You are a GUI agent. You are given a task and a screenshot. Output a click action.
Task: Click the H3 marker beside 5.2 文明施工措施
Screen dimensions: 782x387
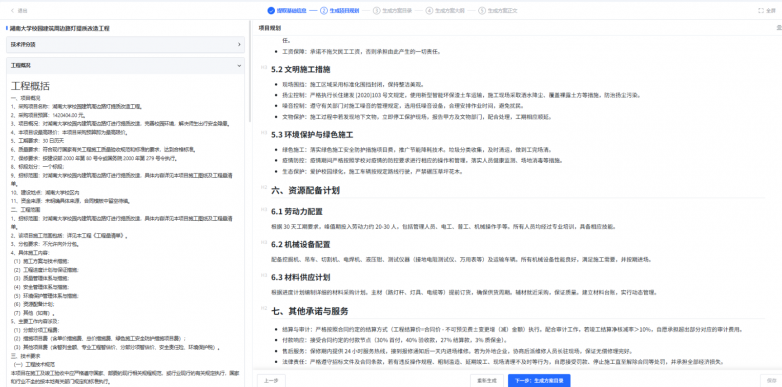point(263,67)
